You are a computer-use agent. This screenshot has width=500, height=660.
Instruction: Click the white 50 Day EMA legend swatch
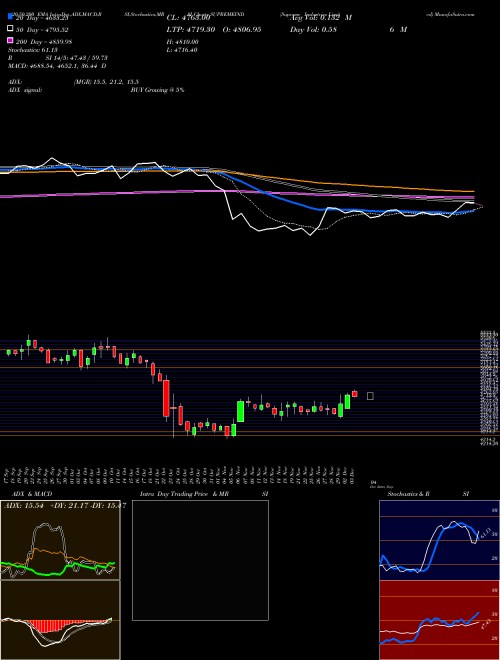pos(11,29)
